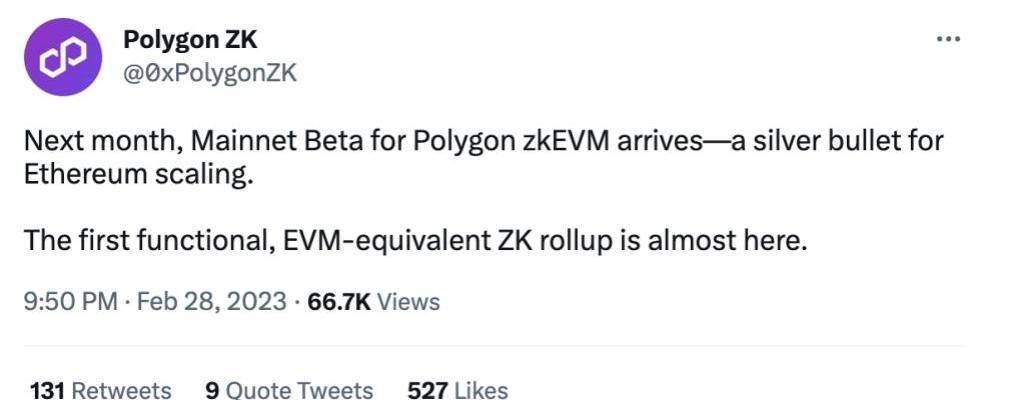This screenshot has height=400, width=1018.
Task: Show the 527 Likes list
Action: (458, 390)
